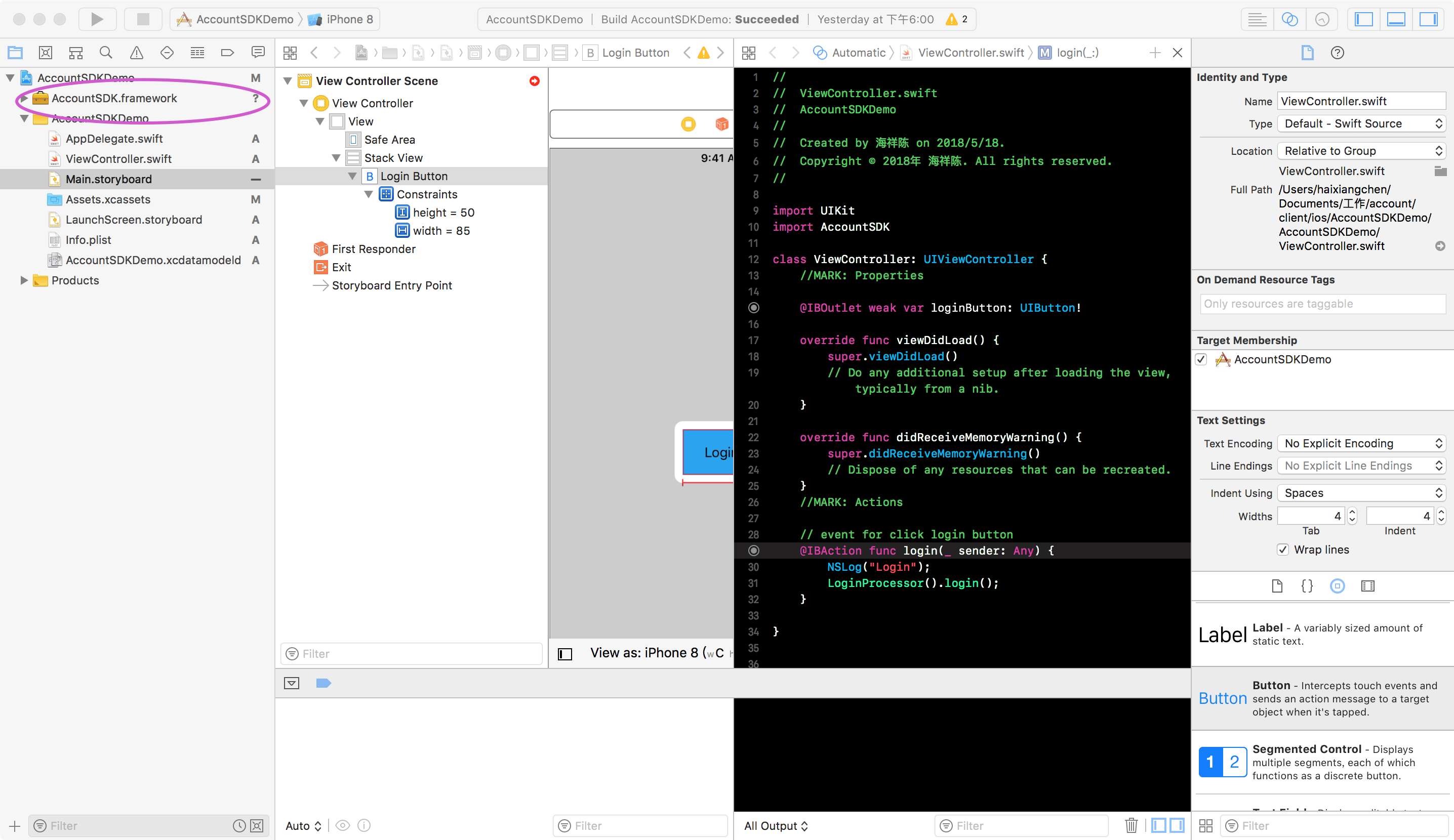This screenshot has height=840, width=1454.
Task: Click the Name field containing ViewController.swift
Action: [x=1361, y=101]
